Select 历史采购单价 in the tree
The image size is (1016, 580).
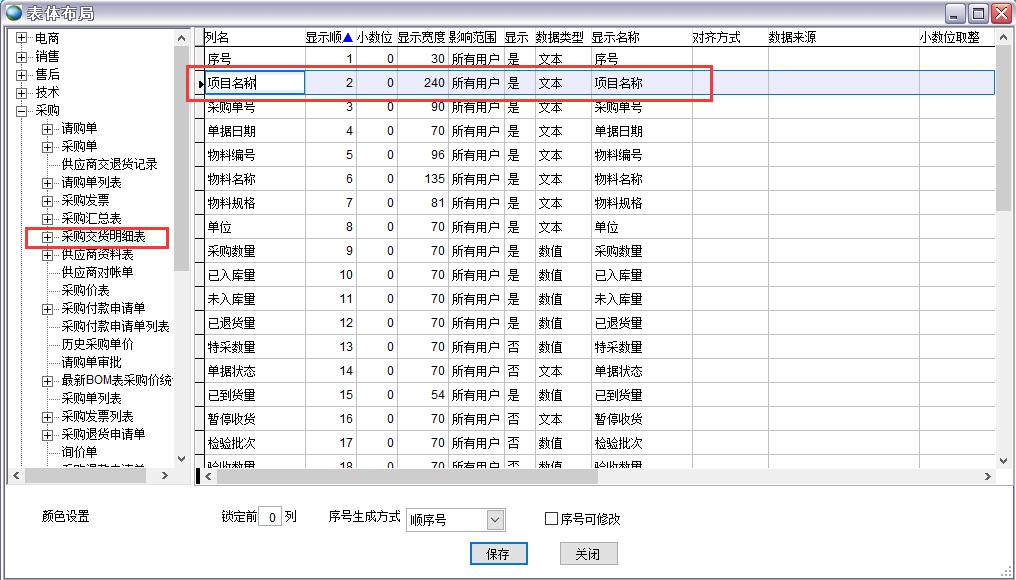tap(97, 345)
